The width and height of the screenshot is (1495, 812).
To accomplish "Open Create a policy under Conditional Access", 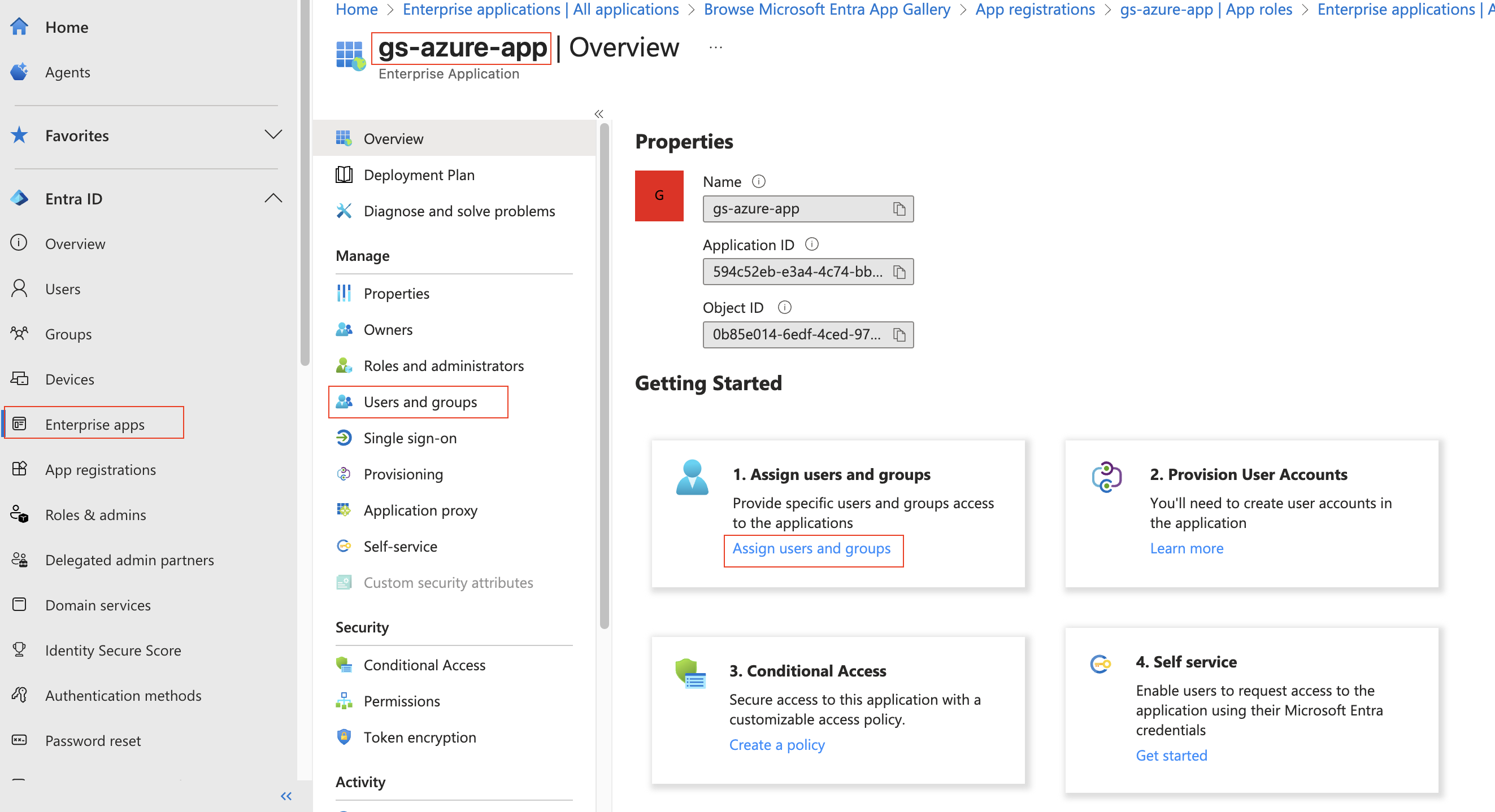I will (x=776, y=744).
